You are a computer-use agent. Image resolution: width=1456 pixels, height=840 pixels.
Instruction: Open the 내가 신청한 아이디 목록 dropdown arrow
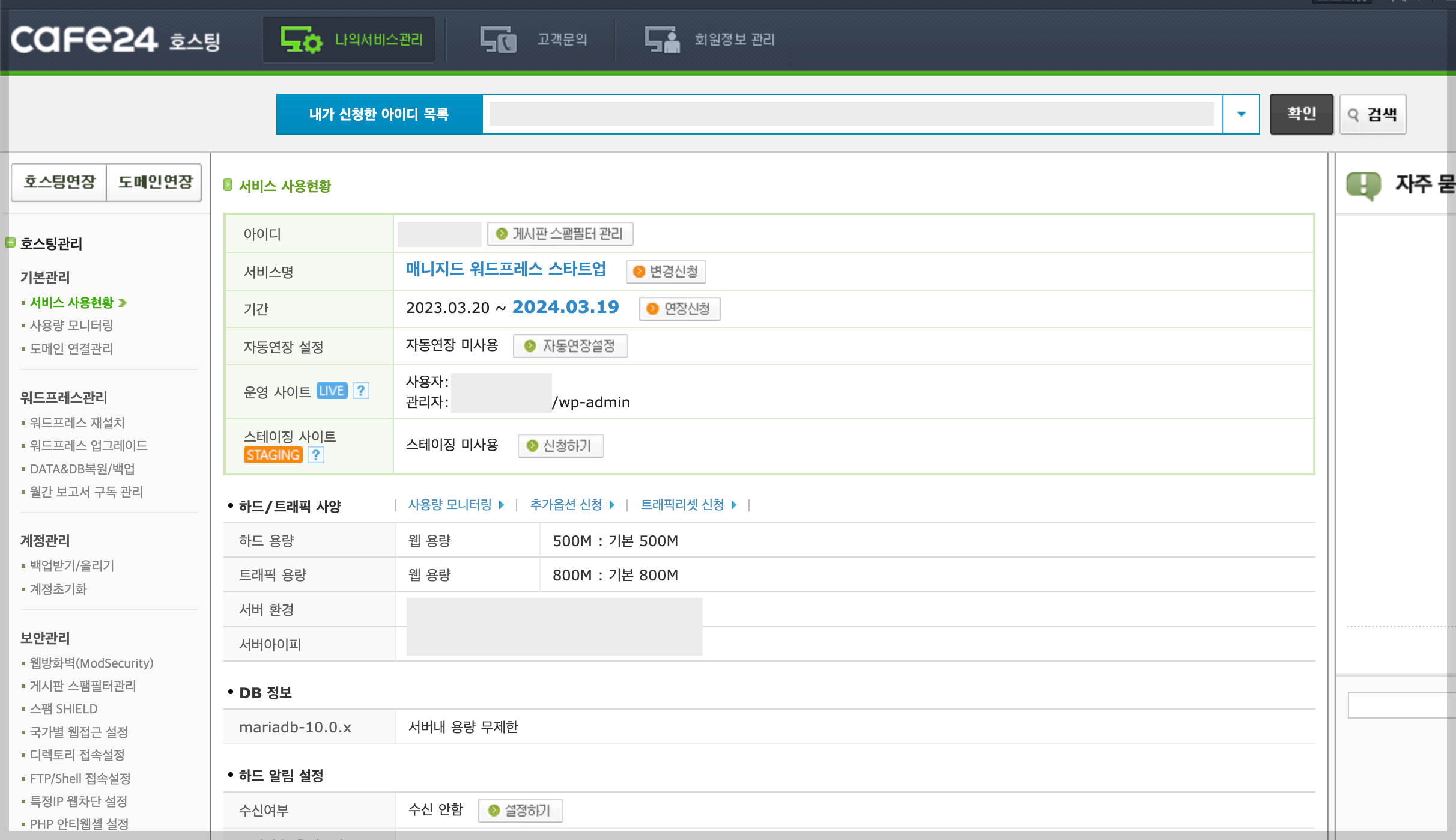tap(1241, 114)
